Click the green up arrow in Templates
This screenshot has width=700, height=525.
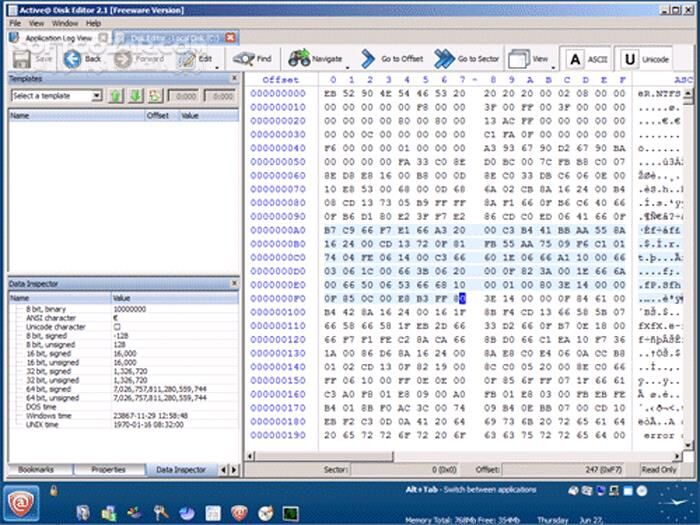coord(116,96)
